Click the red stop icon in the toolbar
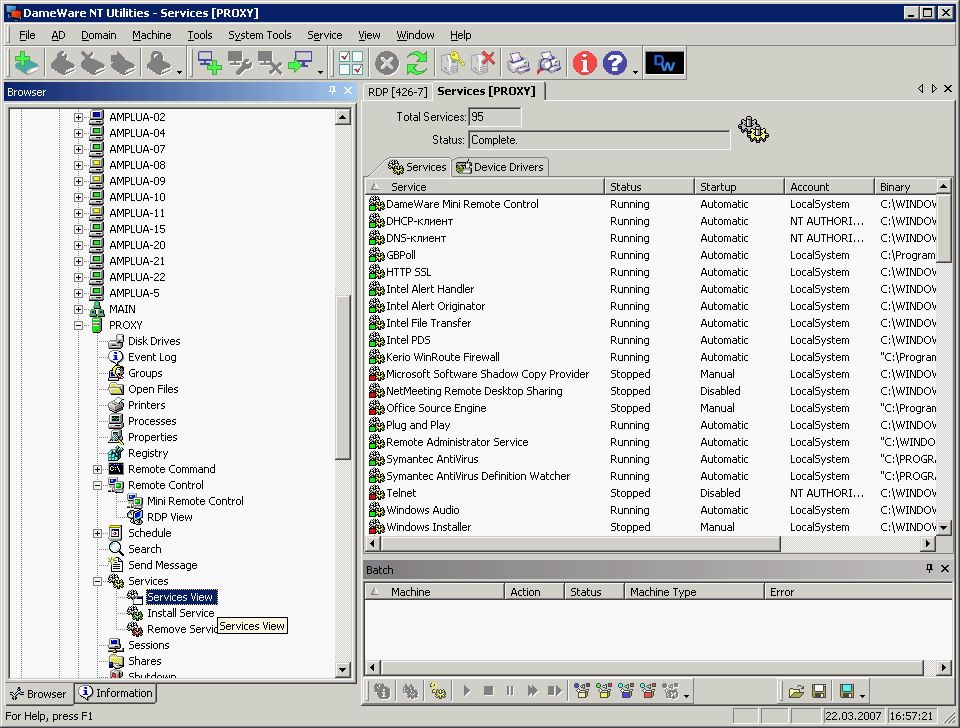Screen dimensions: 960x728 [x=386, y=62]
